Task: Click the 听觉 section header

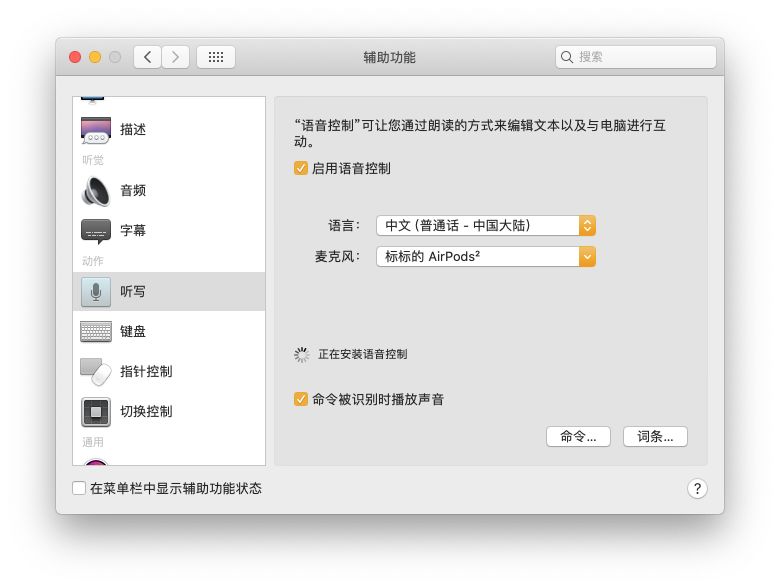Action: 93,160
